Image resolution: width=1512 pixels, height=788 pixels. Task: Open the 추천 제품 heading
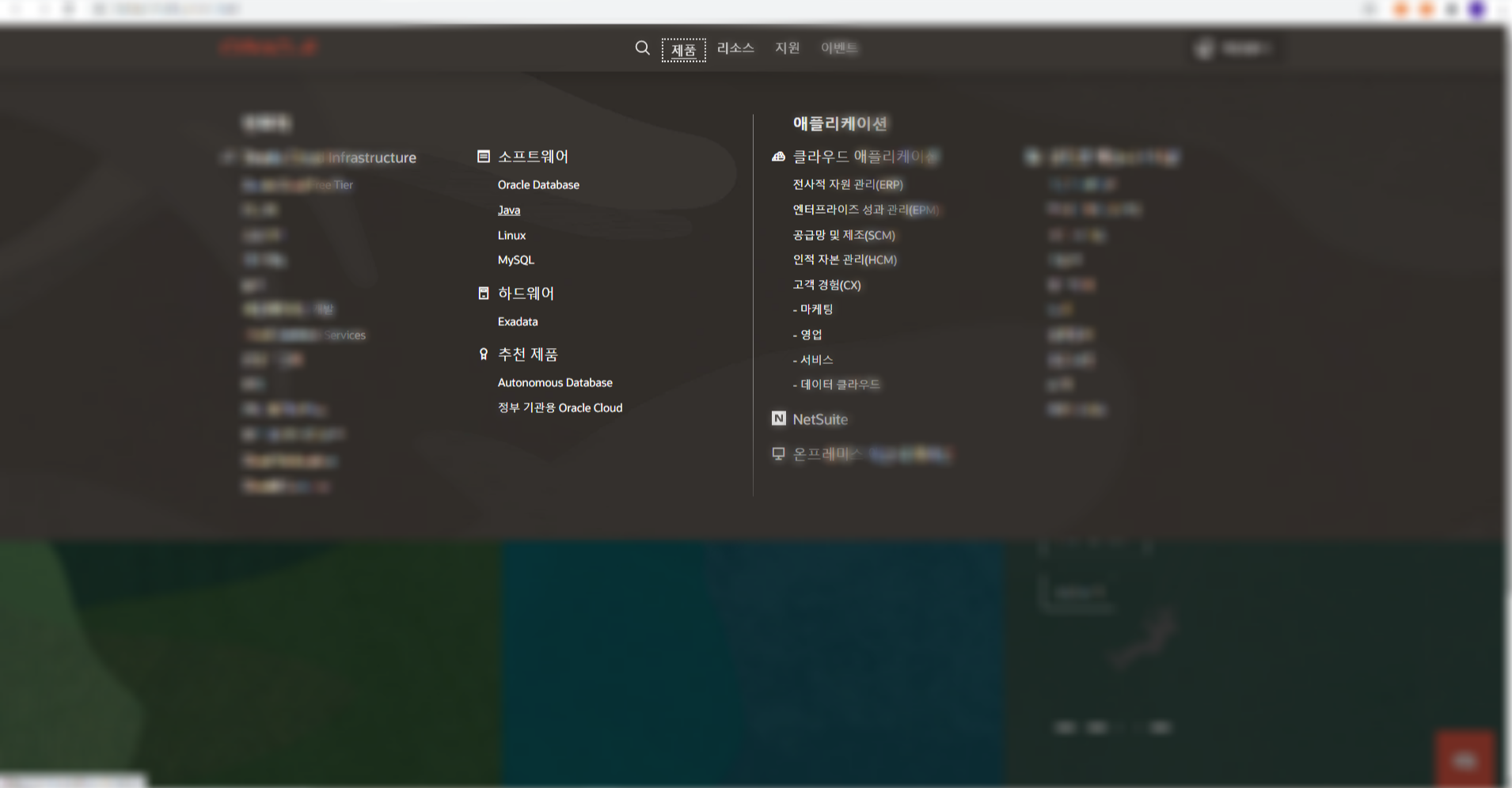pos(528,354)
